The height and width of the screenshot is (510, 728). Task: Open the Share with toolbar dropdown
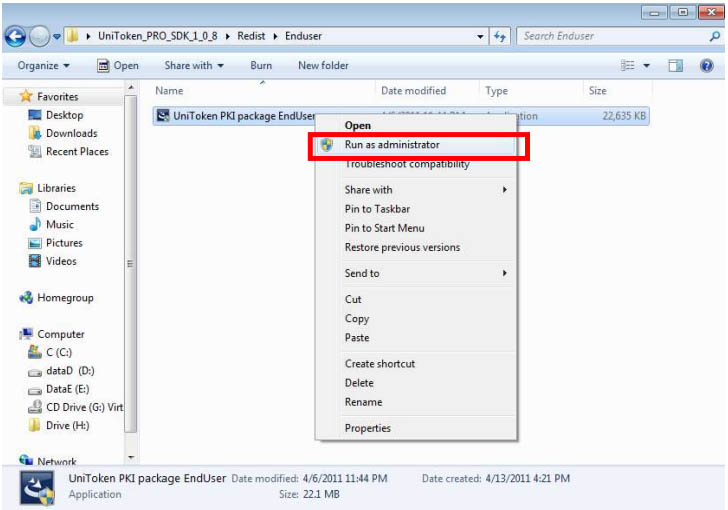(194, 65)
